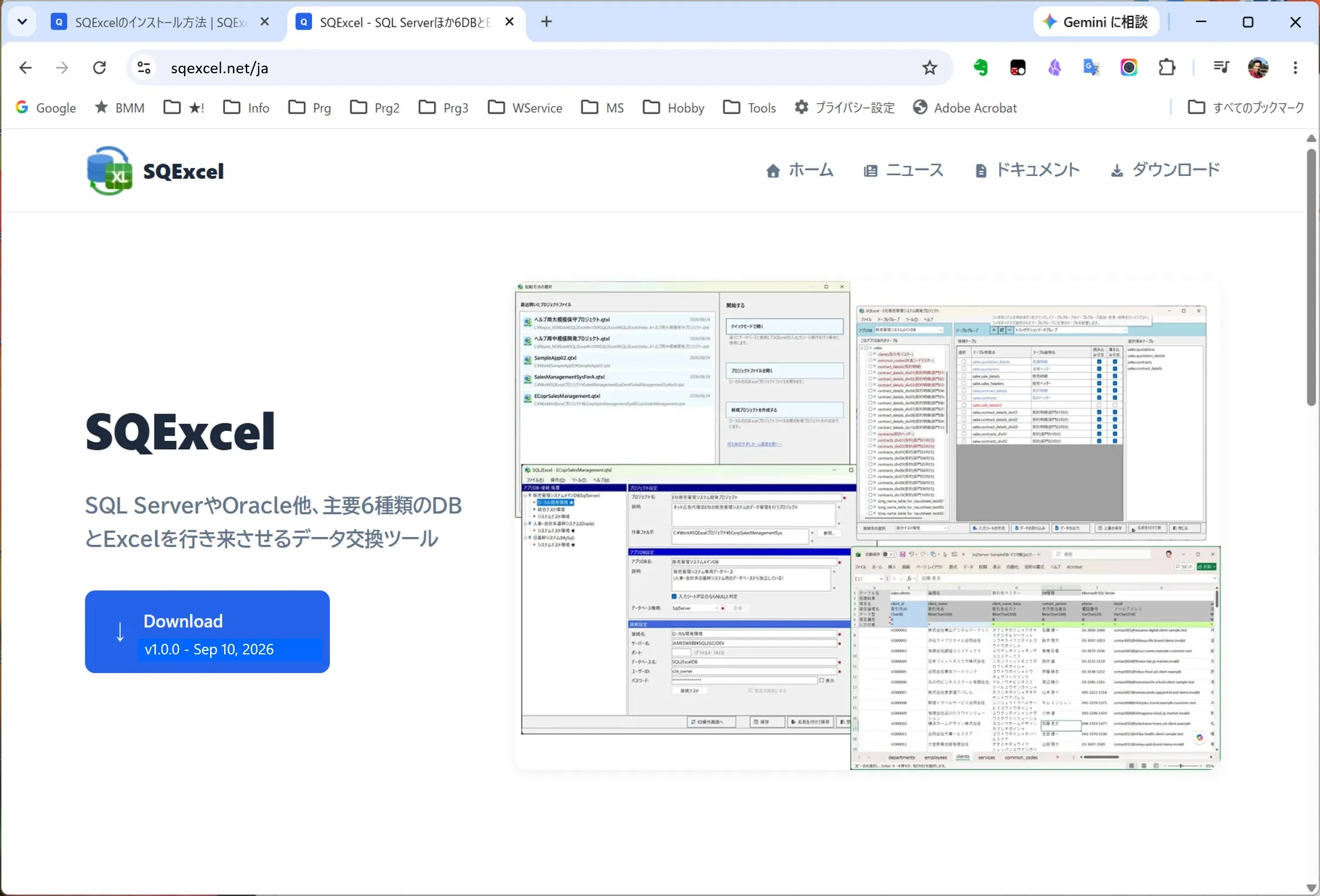Expand the すべてのブックマーク folder

1245,108
